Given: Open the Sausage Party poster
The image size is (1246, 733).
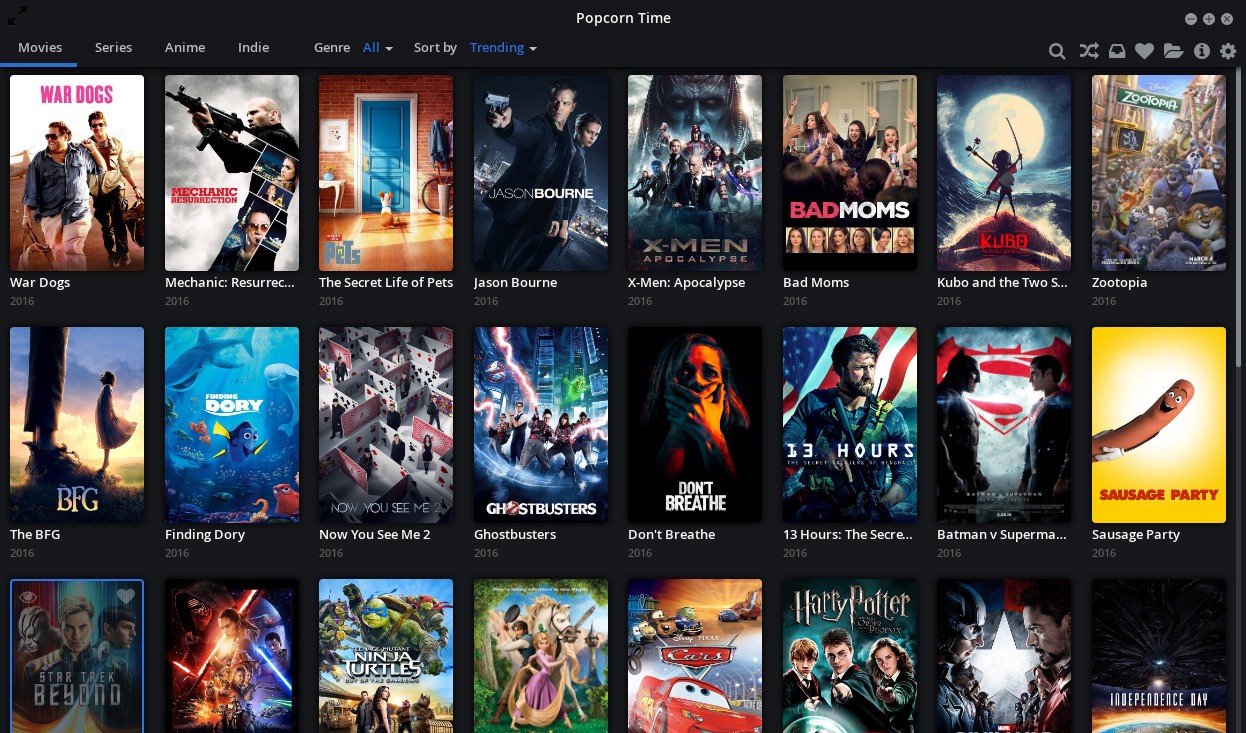Looking at the screenshot, I should [x=1159, y=425].
